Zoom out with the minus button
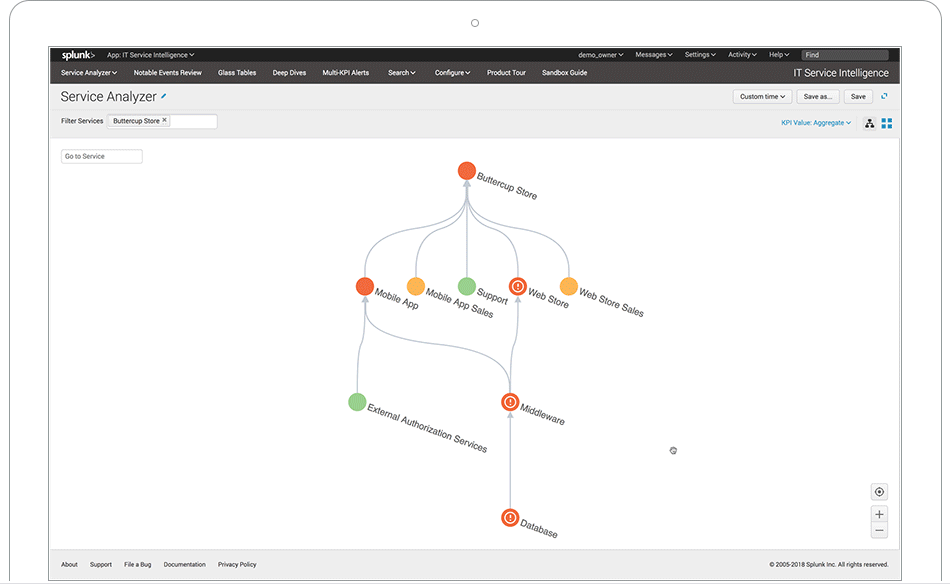 (879, 531)
